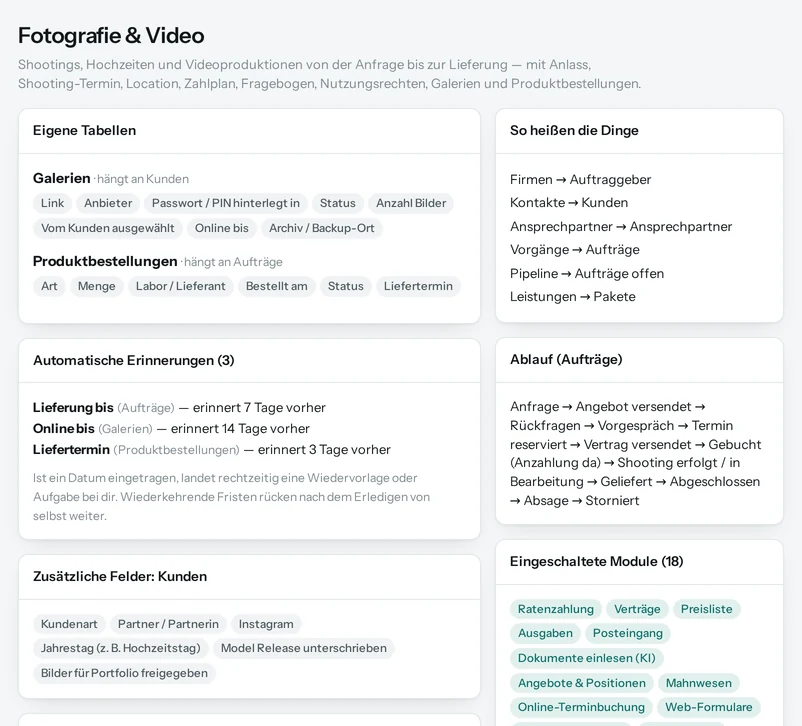Click 'Bilder für Portfolio freigegeben' chip

coord(124,673)
